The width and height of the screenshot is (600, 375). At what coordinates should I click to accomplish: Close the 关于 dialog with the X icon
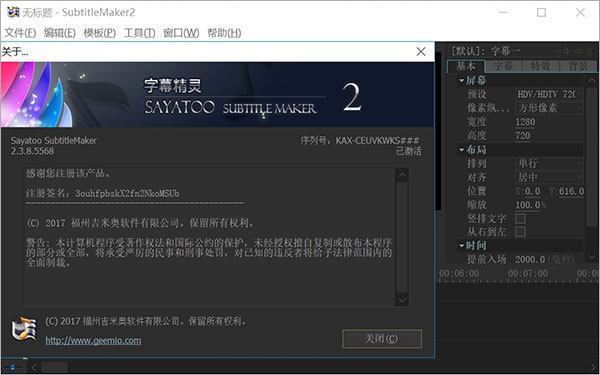click(421, 52)
